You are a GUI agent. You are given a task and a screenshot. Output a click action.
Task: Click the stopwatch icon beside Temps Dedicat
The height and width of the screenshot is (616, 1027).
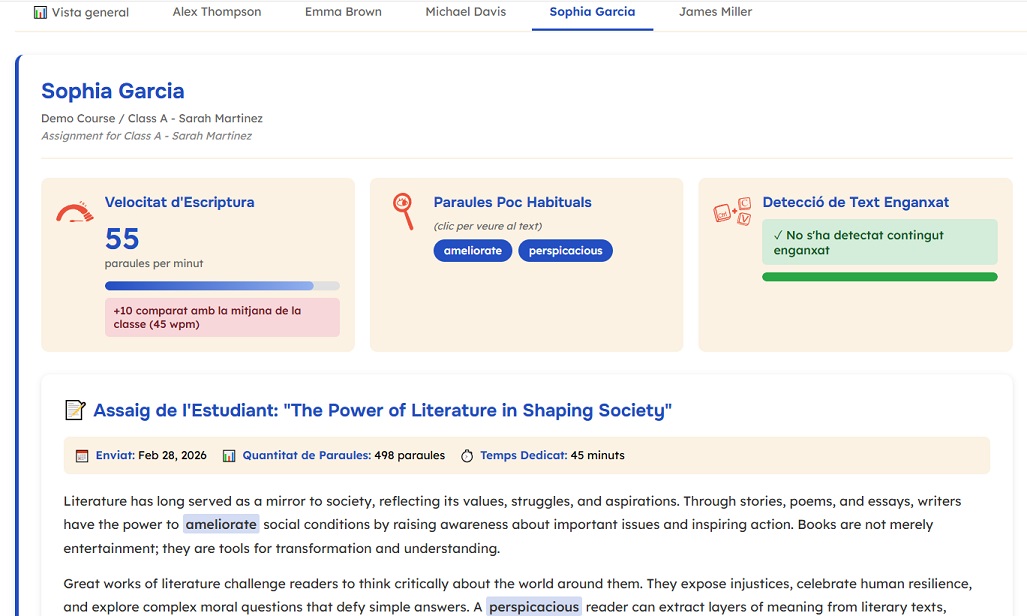click(x=467, y=455)
